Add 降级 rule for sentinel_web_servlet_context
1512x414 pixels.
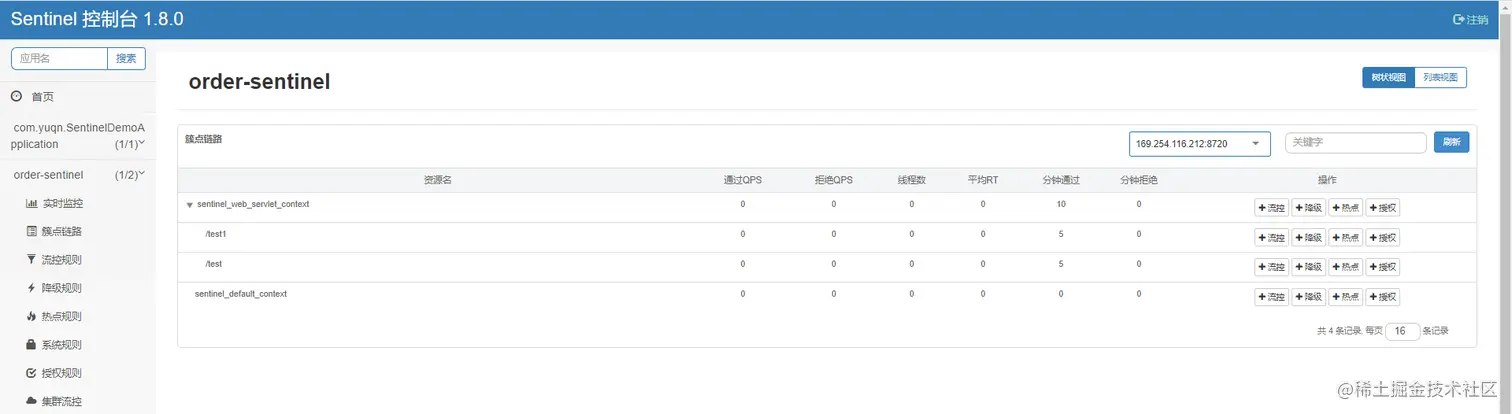[x=1308, y=208]
